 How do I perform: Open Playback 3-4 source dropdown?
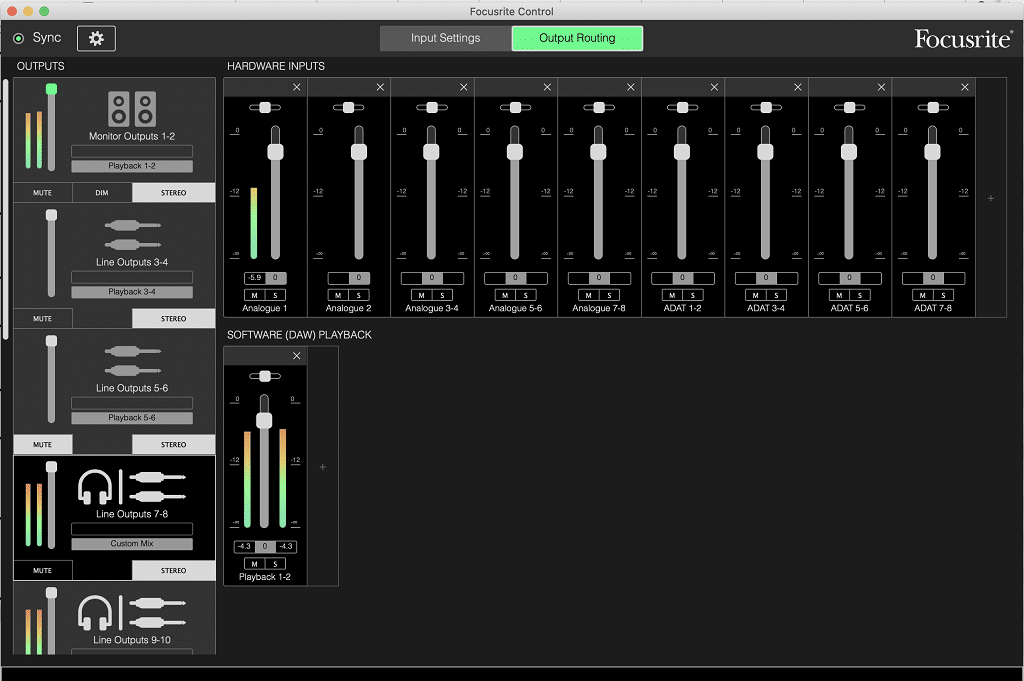coord(132,292)
